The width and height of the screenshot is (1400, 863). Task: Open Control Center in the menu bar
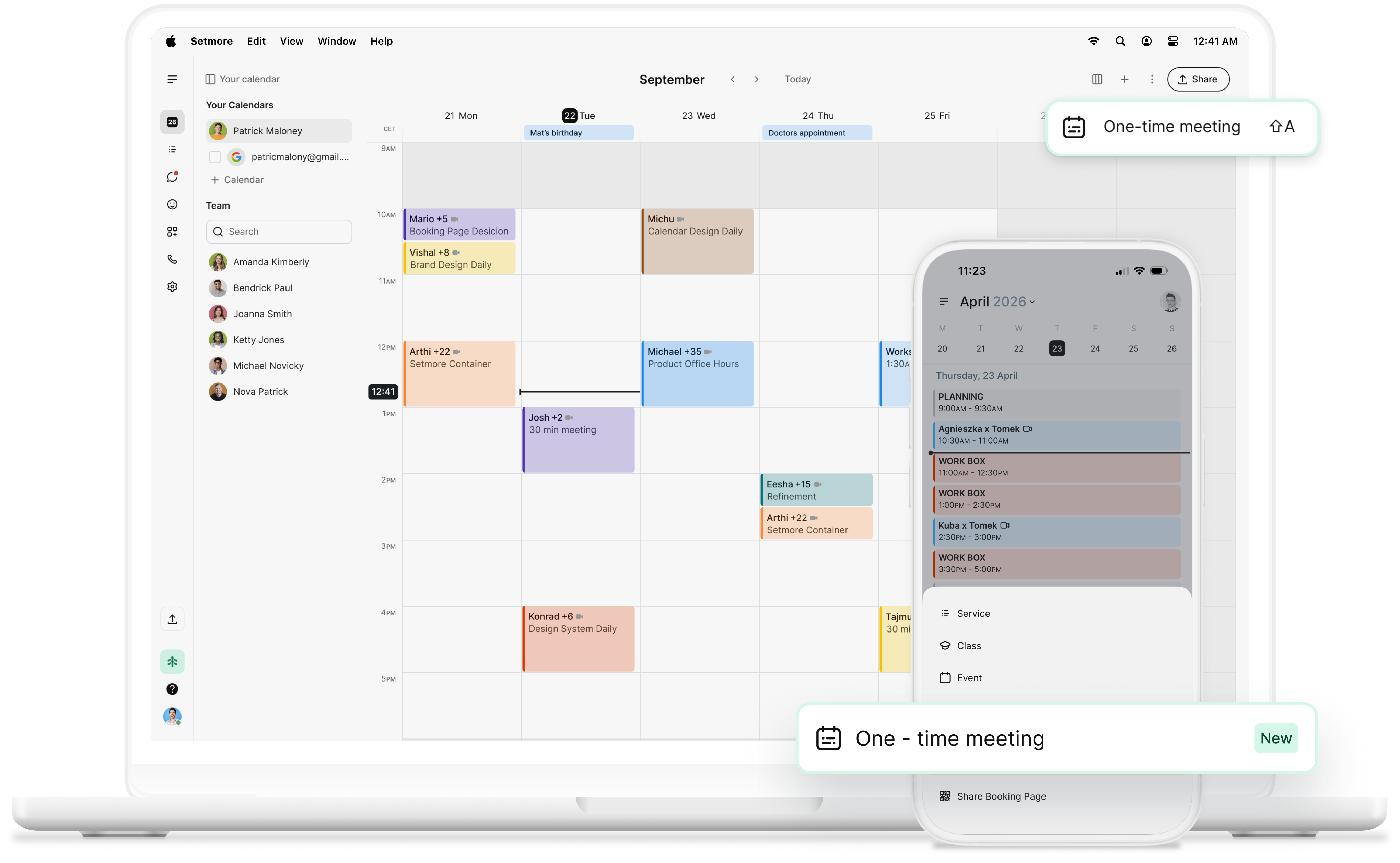coord(1172,41)
